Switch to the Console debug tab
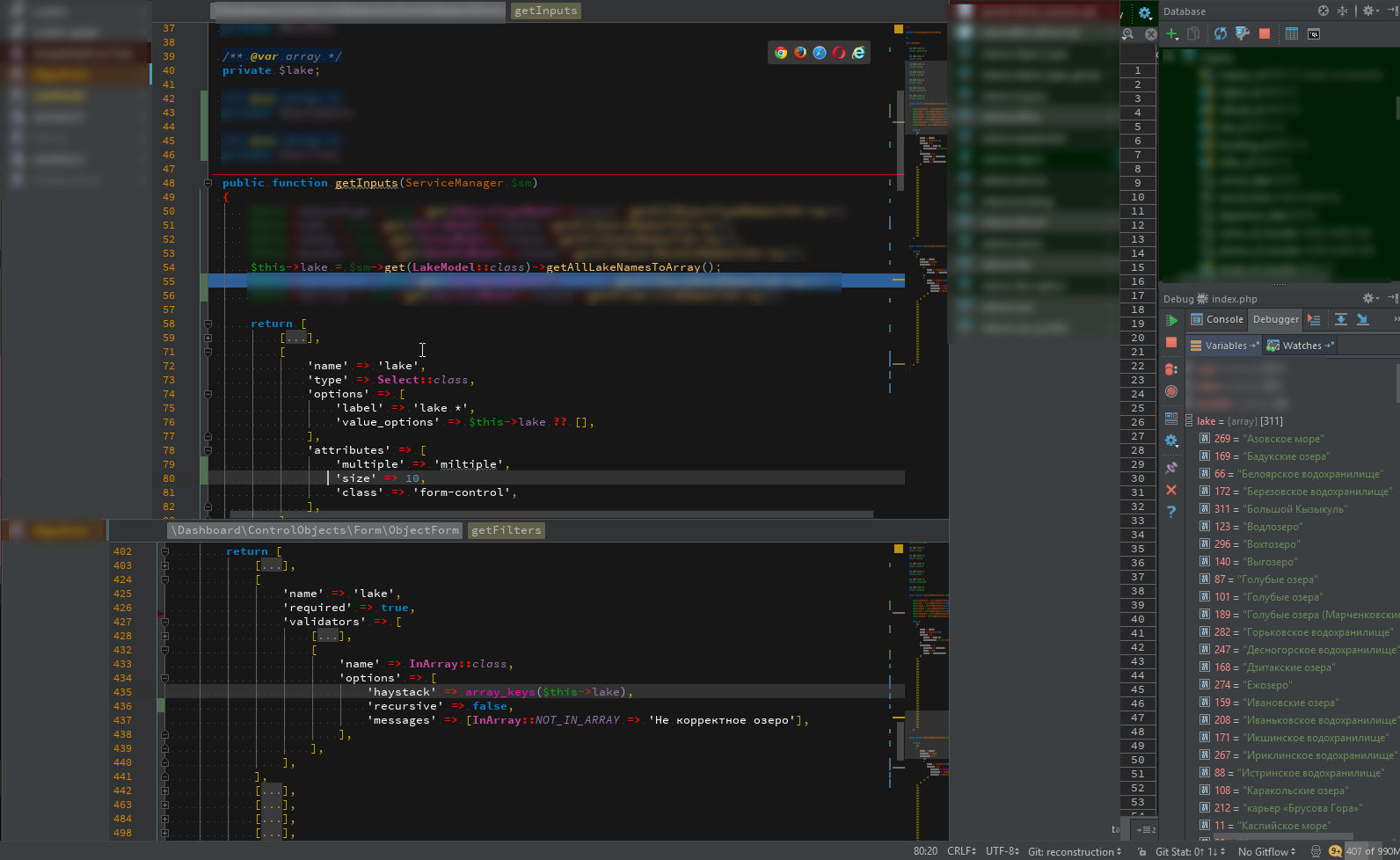Viewport: 1400px width, 860px height. [1217, 319]
